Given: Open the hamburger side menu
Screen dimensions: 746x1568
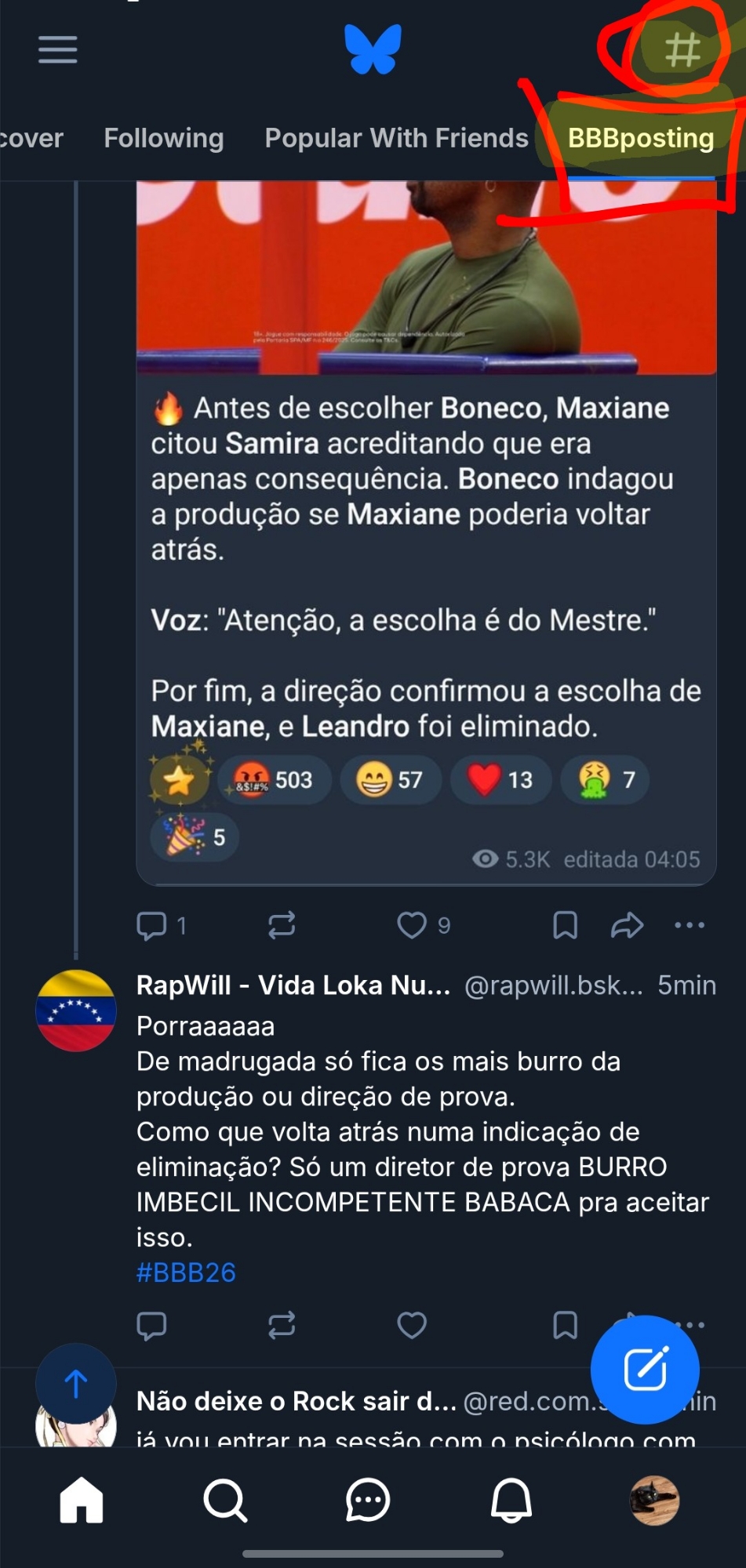Looking at the screenshot, I should click(58, 49).
